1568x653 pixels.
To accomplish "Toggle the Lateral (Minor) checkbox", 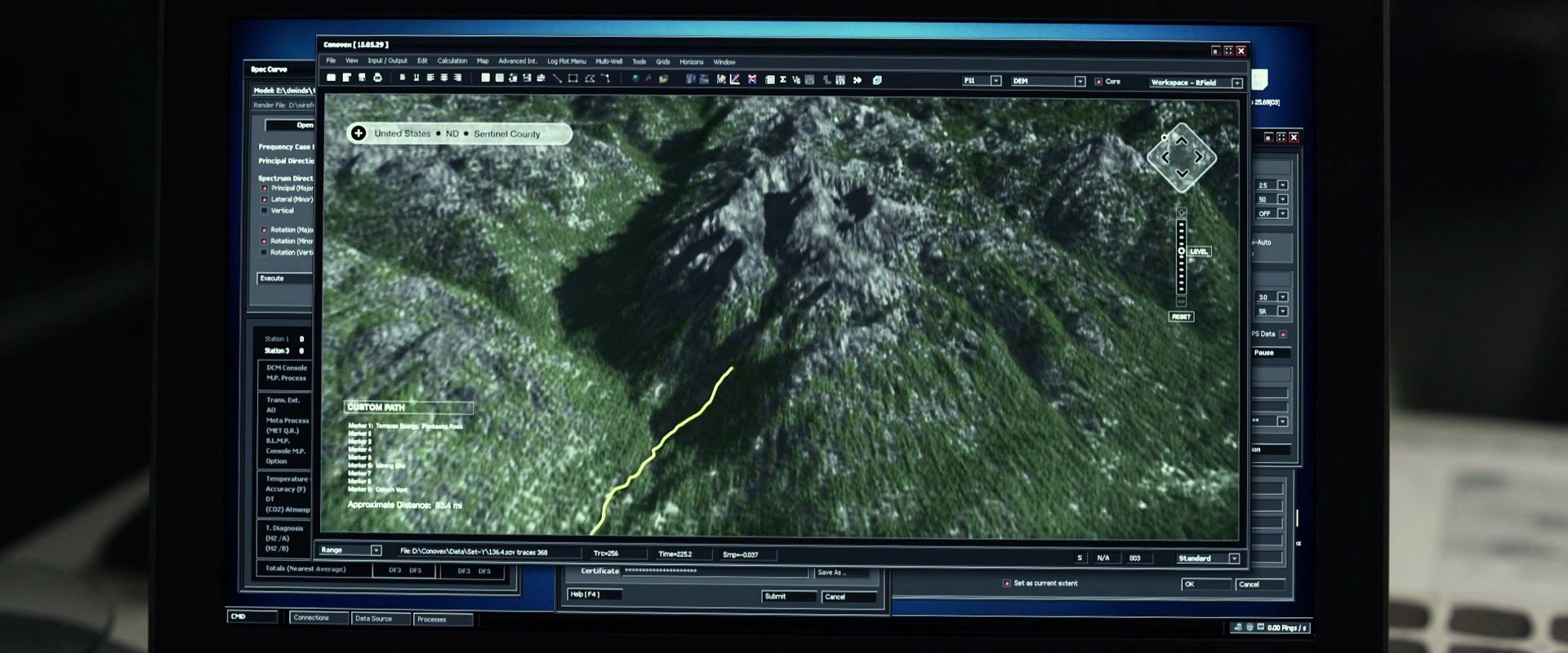I will click(x=264, y=199).
